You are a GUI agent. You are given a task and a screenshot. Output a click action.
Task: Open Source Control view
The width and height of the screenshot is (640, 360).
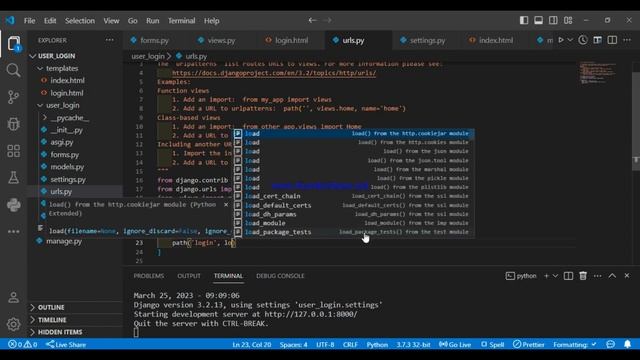tap(13, 97)
